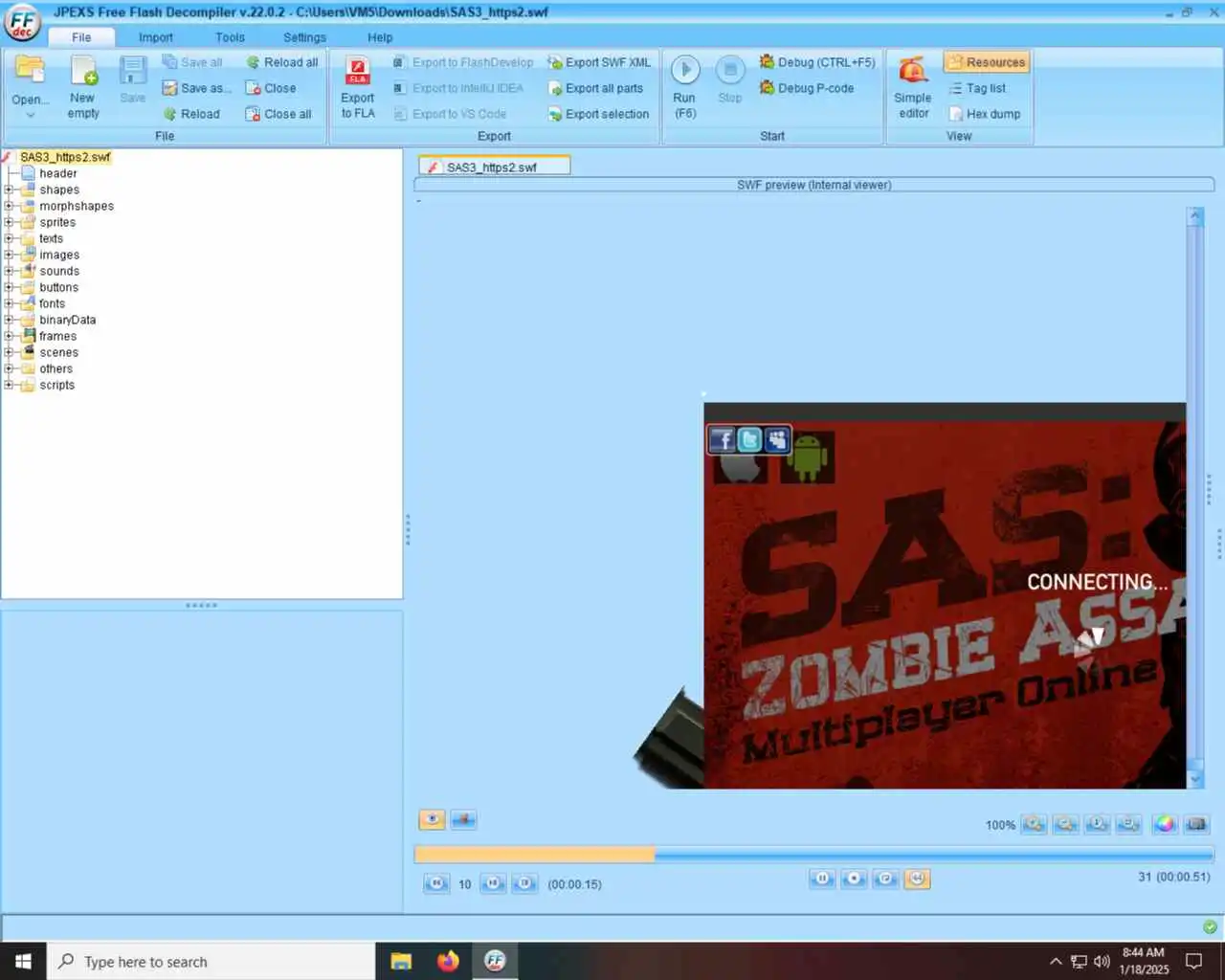Click the Save as... icon

196,88
